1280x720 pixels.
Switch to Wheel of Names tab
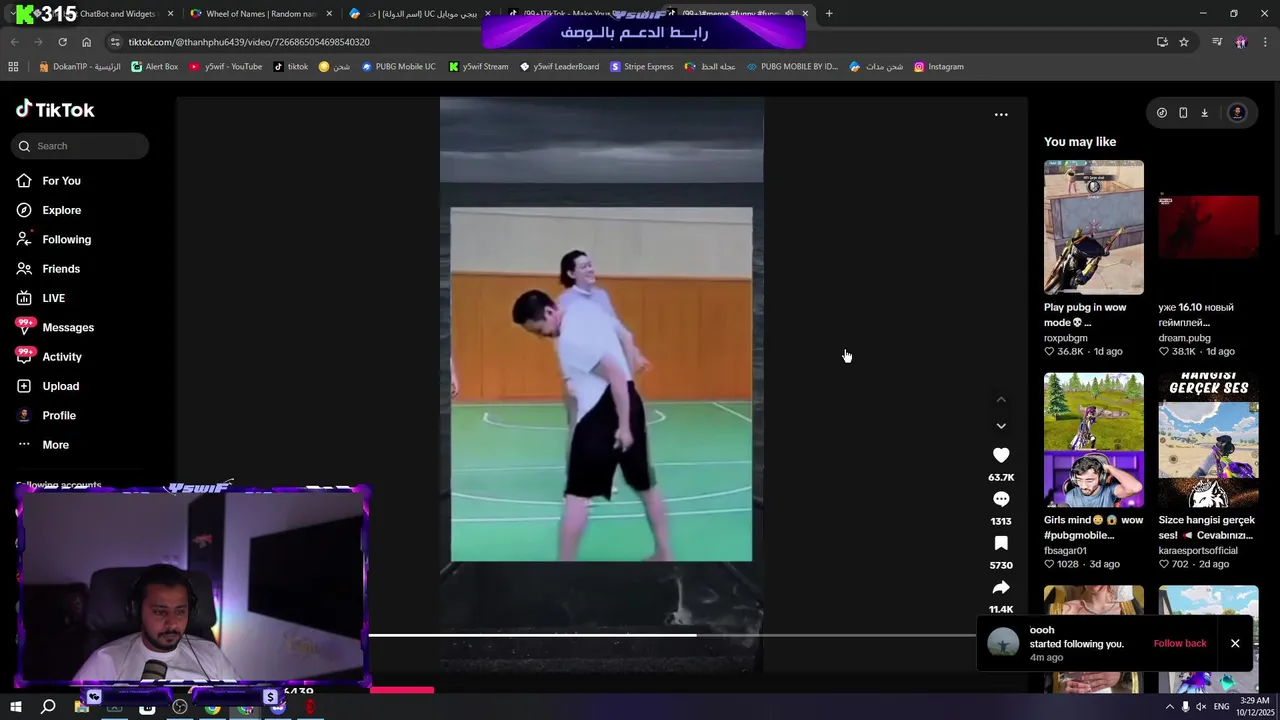pyautogui.click(x=260, y=14)
